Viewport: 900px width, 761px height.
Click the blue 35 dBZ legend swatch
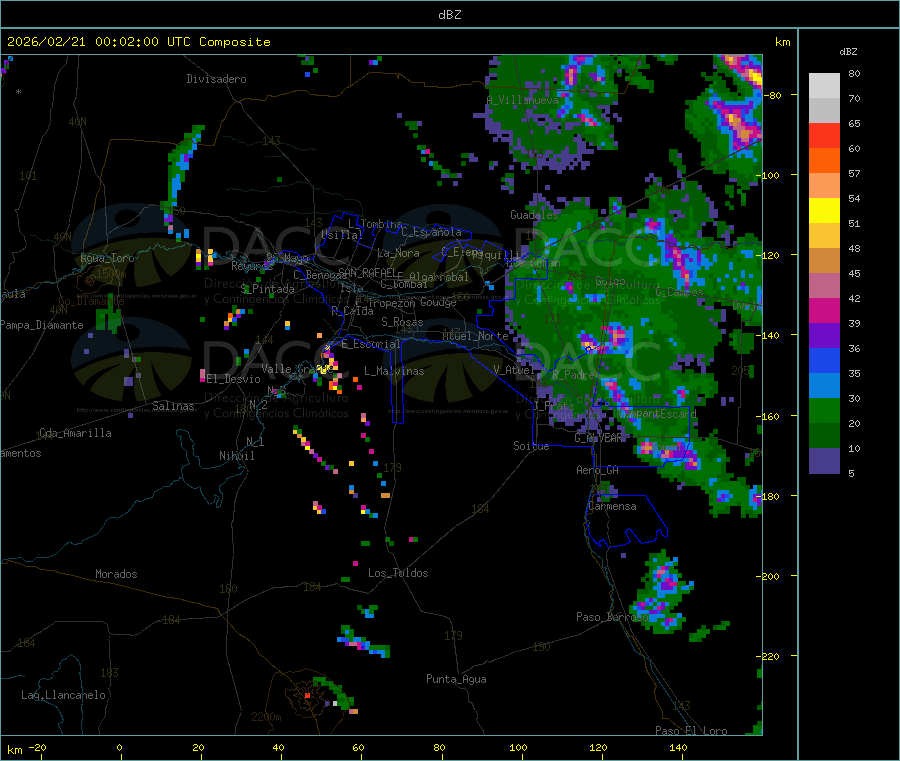(824, 360)
